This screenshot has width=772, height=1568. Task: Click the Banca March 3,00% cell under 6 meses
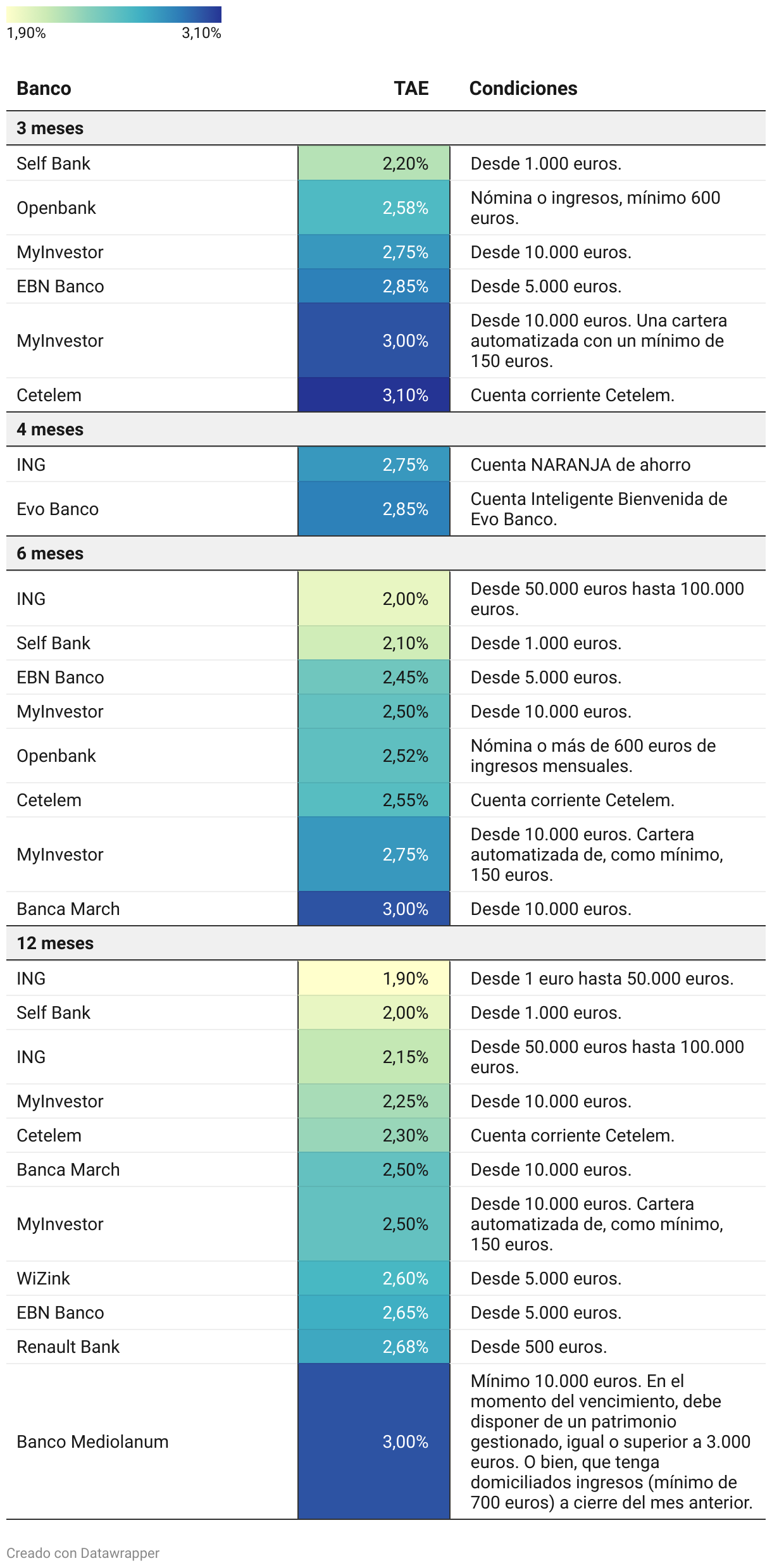pyautogui.click(x=374, y=909)
